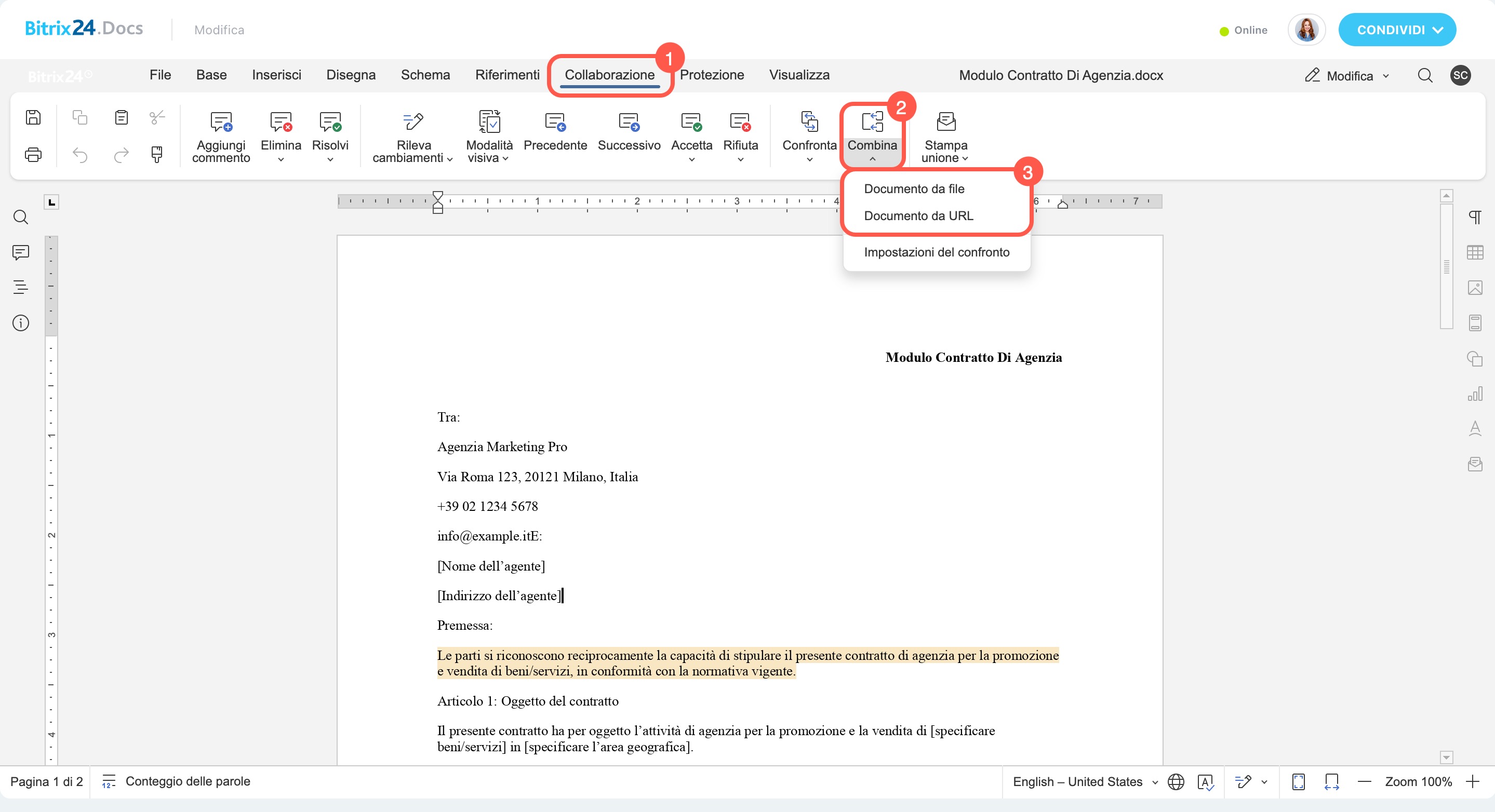
Task: Click the Copy style paintbrush icon
Action: 157,154
